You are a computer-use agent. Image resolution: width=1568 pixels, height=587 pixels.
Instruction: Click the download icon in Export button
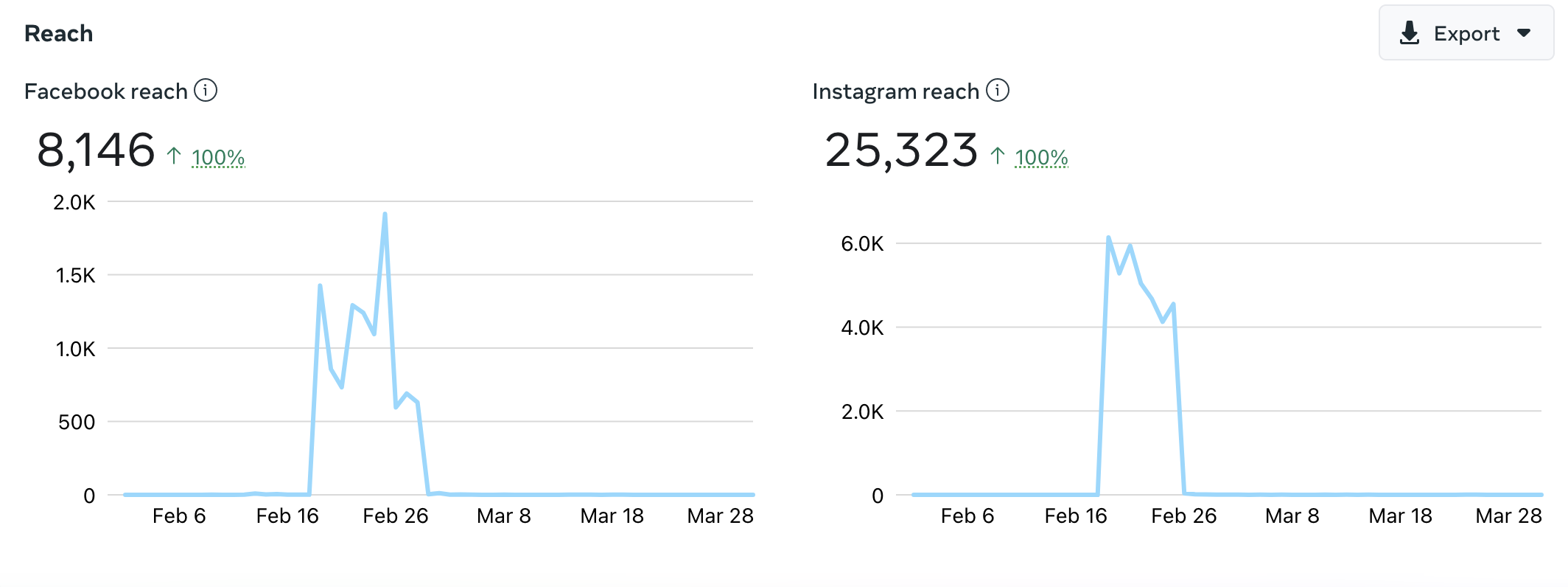tap(1409, 33)
